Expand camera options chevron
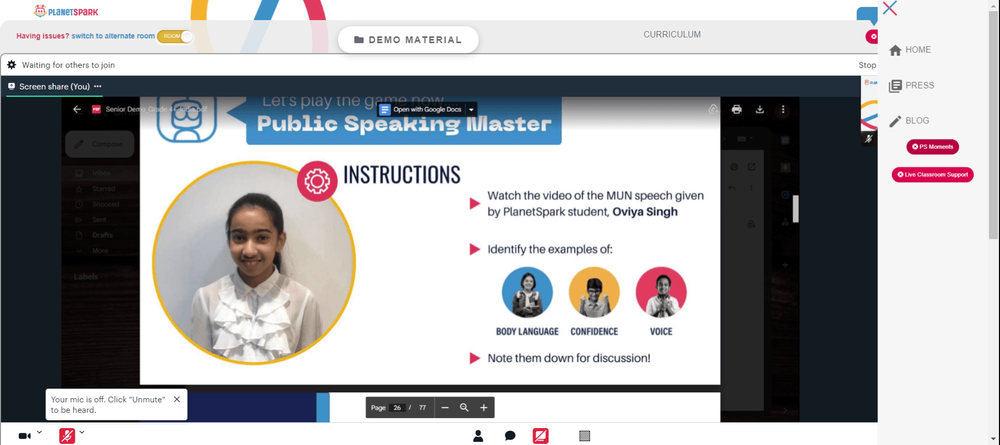The height and width of the screenshot is (445, 1000). coord(39,432)
